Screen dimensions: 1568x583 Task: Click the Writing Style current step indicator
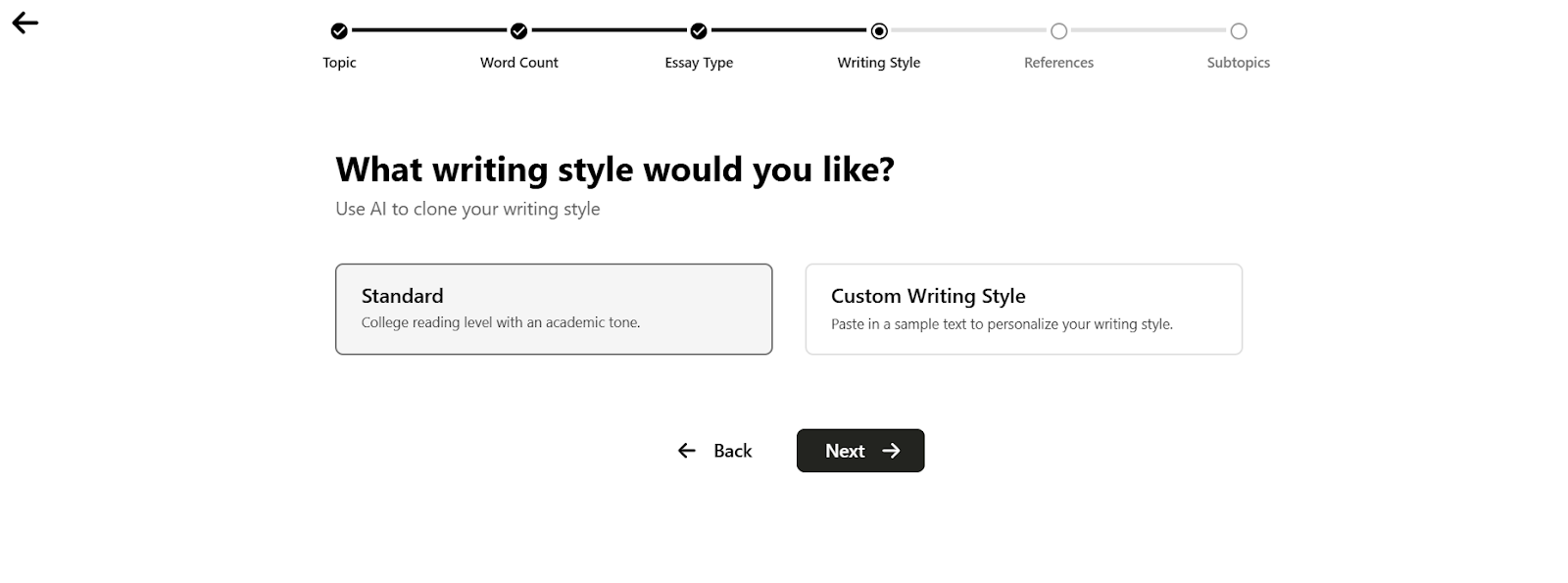(879, 31)
